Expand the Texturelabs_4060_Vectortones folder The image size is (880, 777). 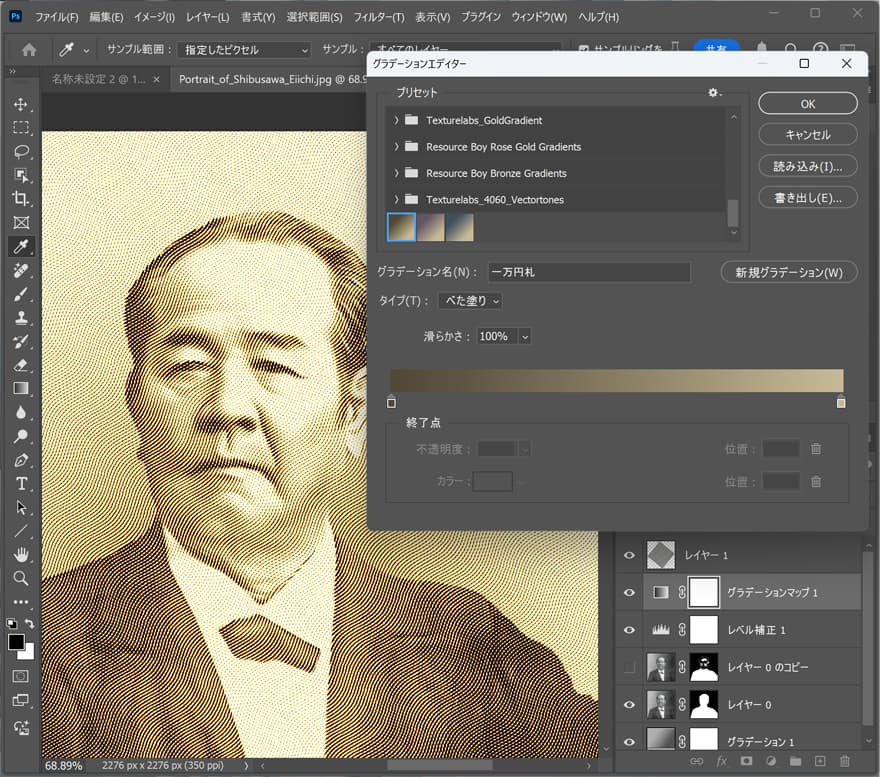(396, 199)
